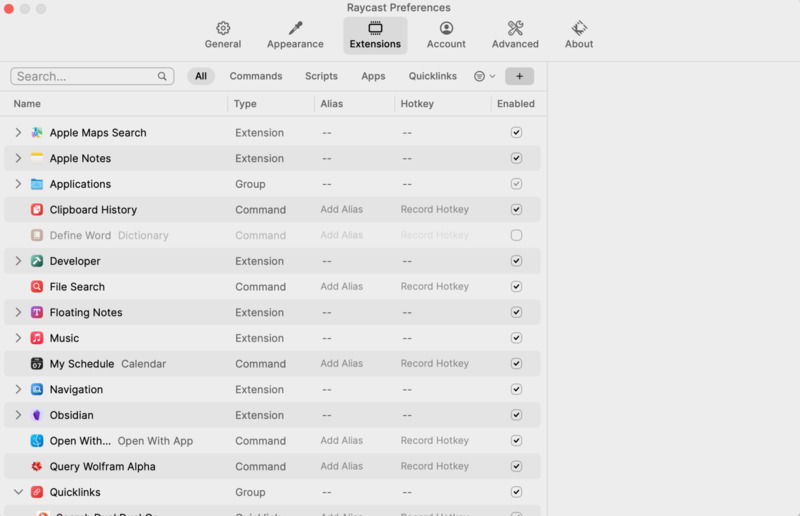
Task: Collapse the Quicklinks group
Action: (x=18, y=492)
